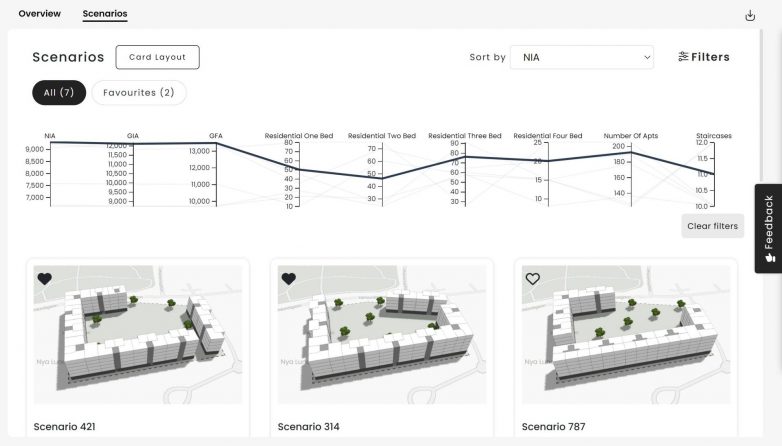Click the Number Of Apts axis

click(631, 173)
